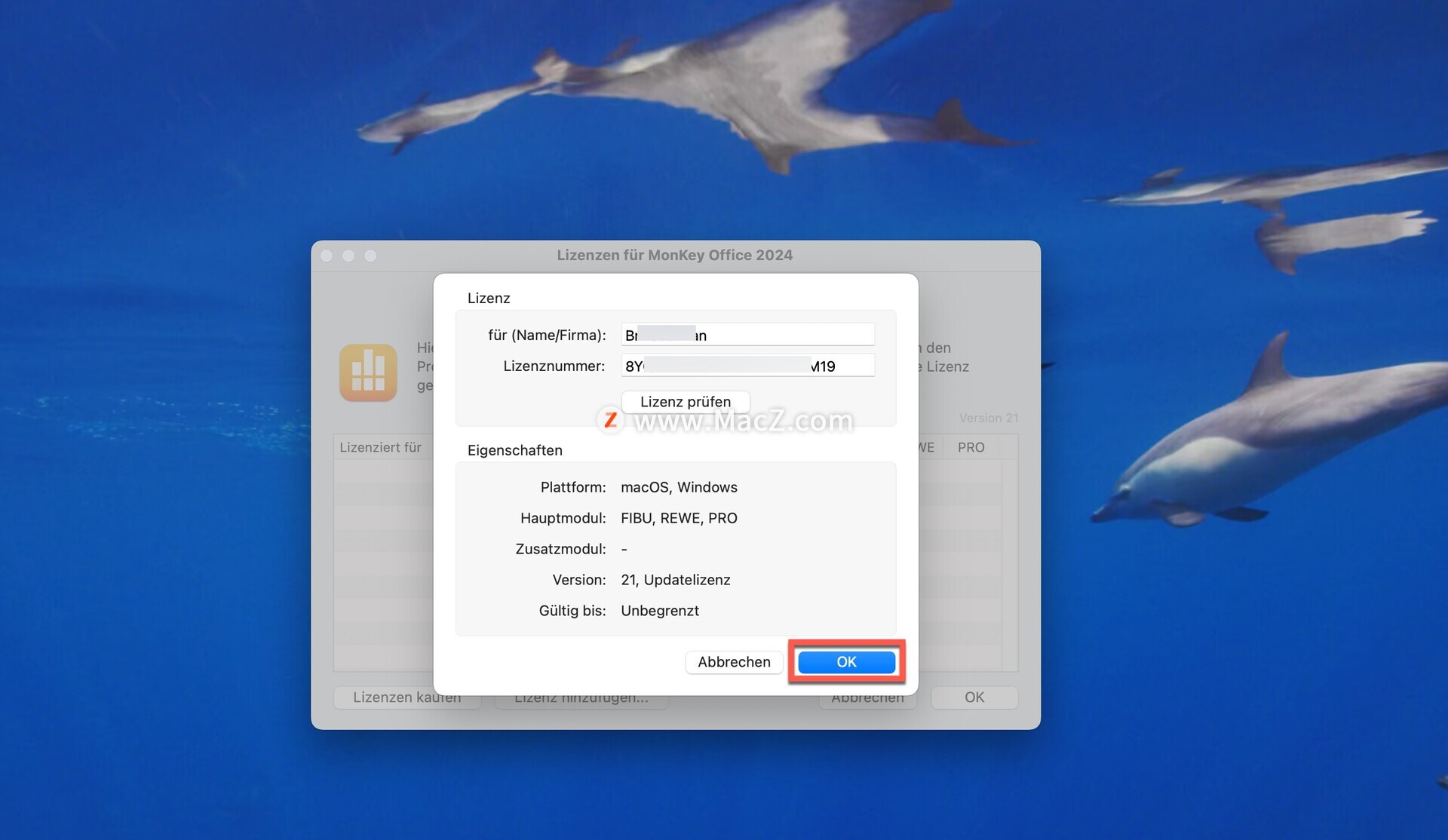Click Lizenzen kaufen in background window
The image size is (1448, 840).
tap(407, 697)
